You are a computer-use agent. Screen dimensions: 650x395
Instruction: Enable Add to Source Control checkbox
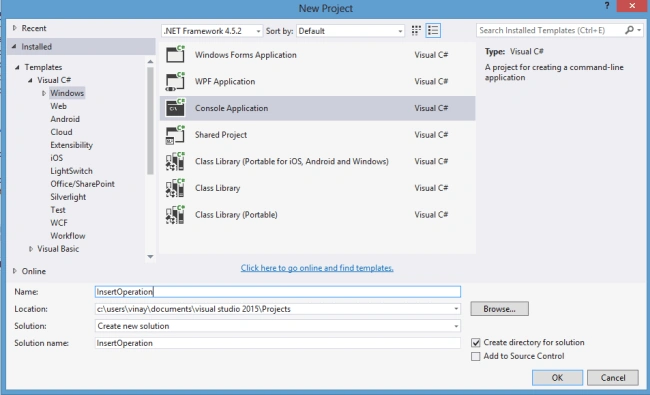pyautogui.click(x=475, y=356)
